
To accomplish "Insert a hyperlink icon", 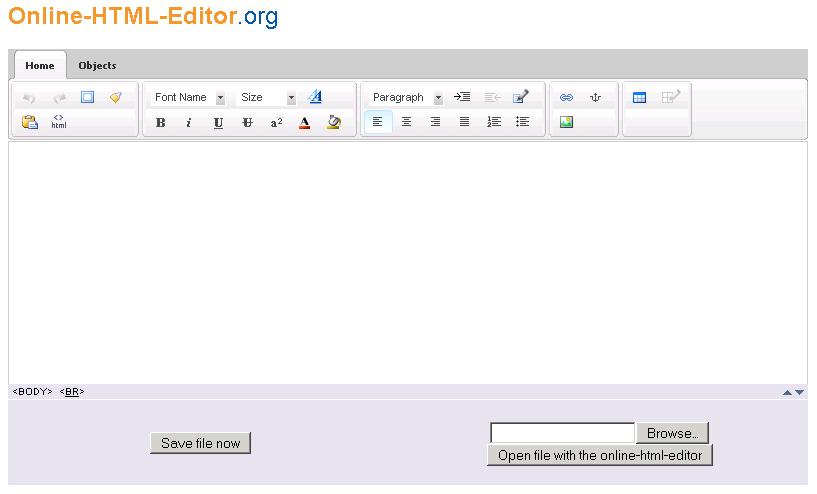I will (x=566, y=97).
